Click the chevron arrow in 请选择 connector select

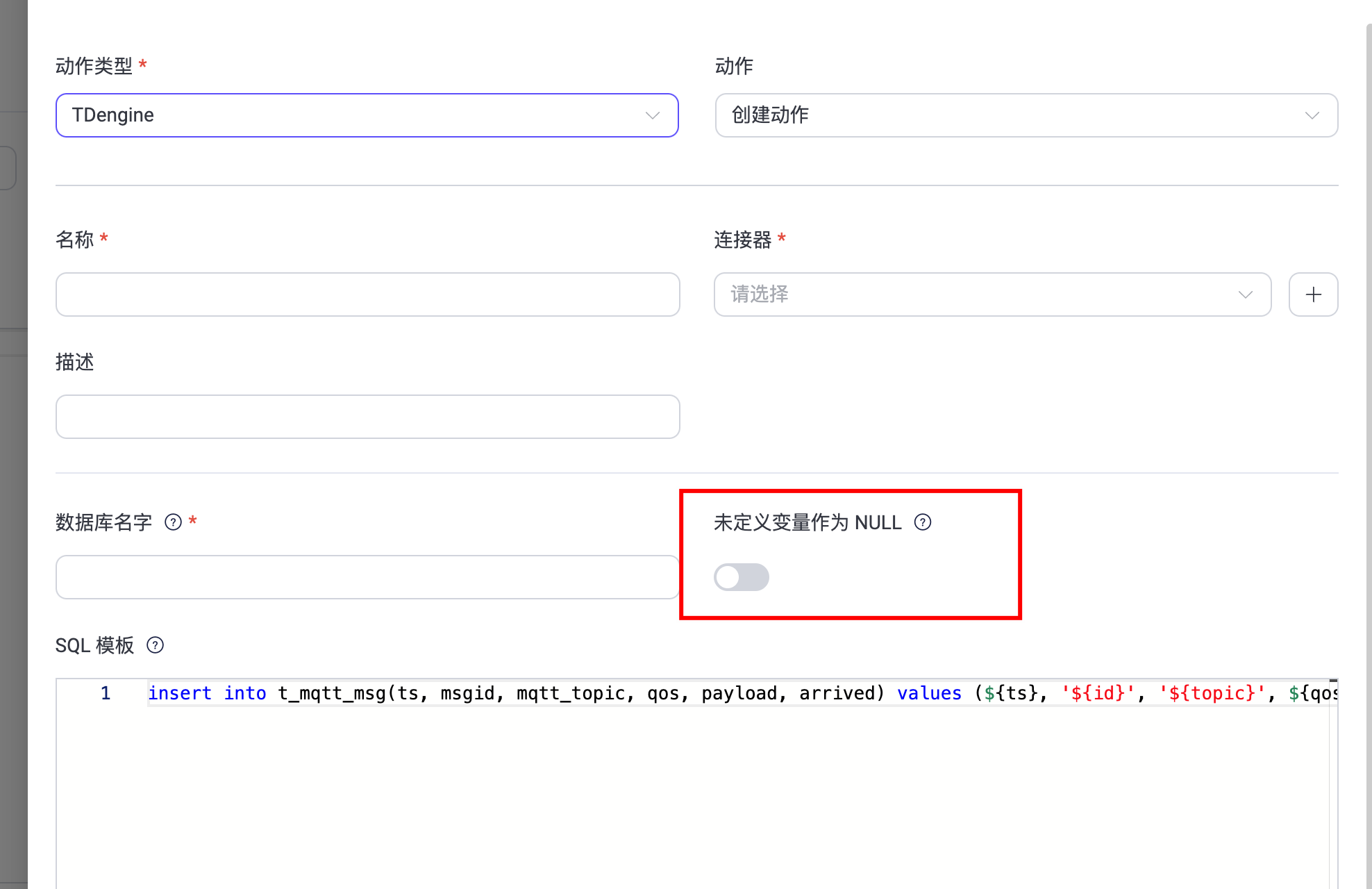[1245, 294]
